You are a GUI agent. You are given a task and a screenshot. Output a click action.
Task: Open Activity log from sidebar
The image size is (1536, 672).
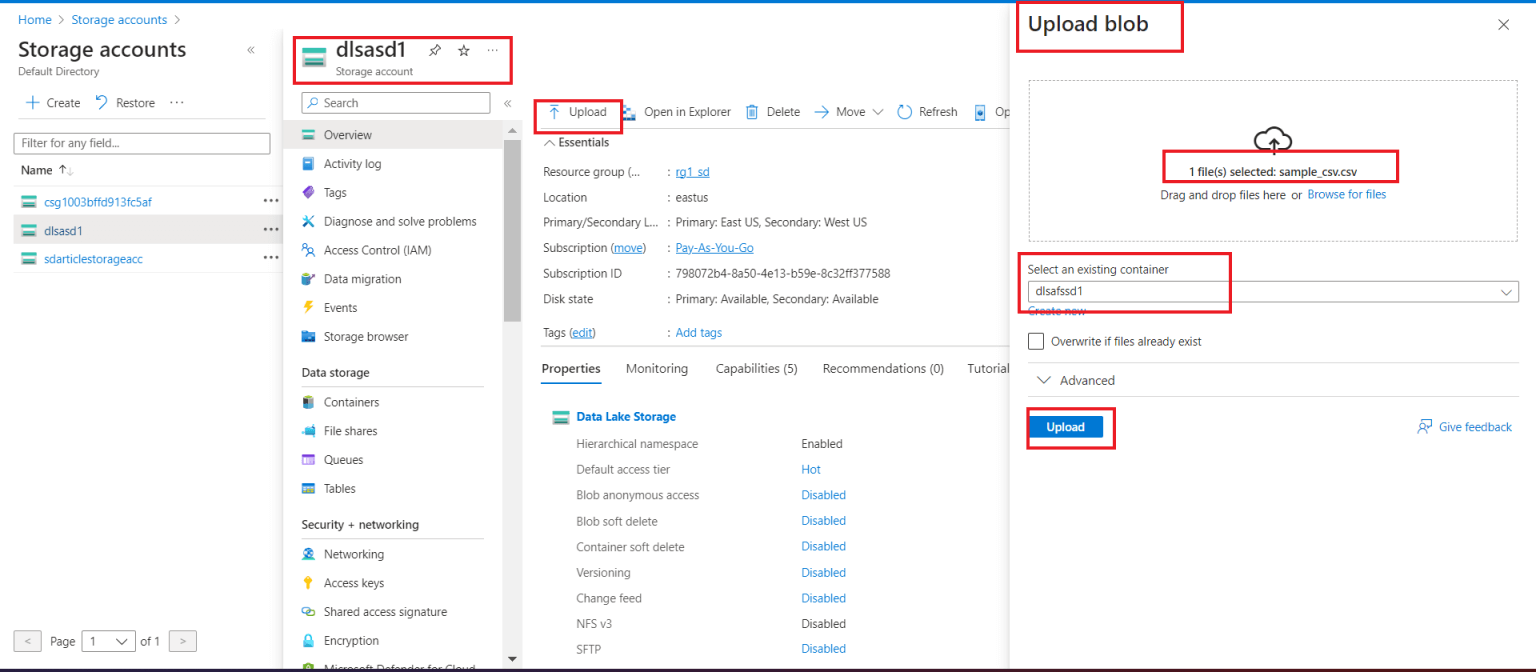coord(352,164)
